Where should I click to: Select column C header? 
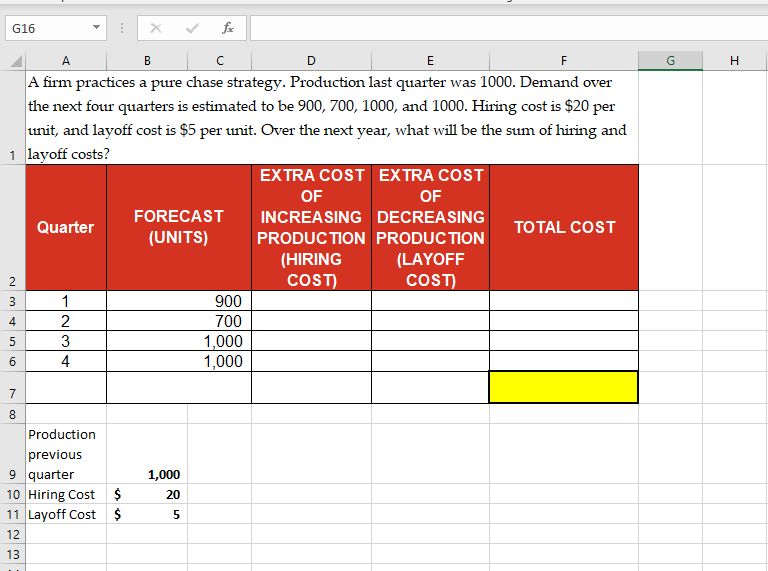(219, 60)
